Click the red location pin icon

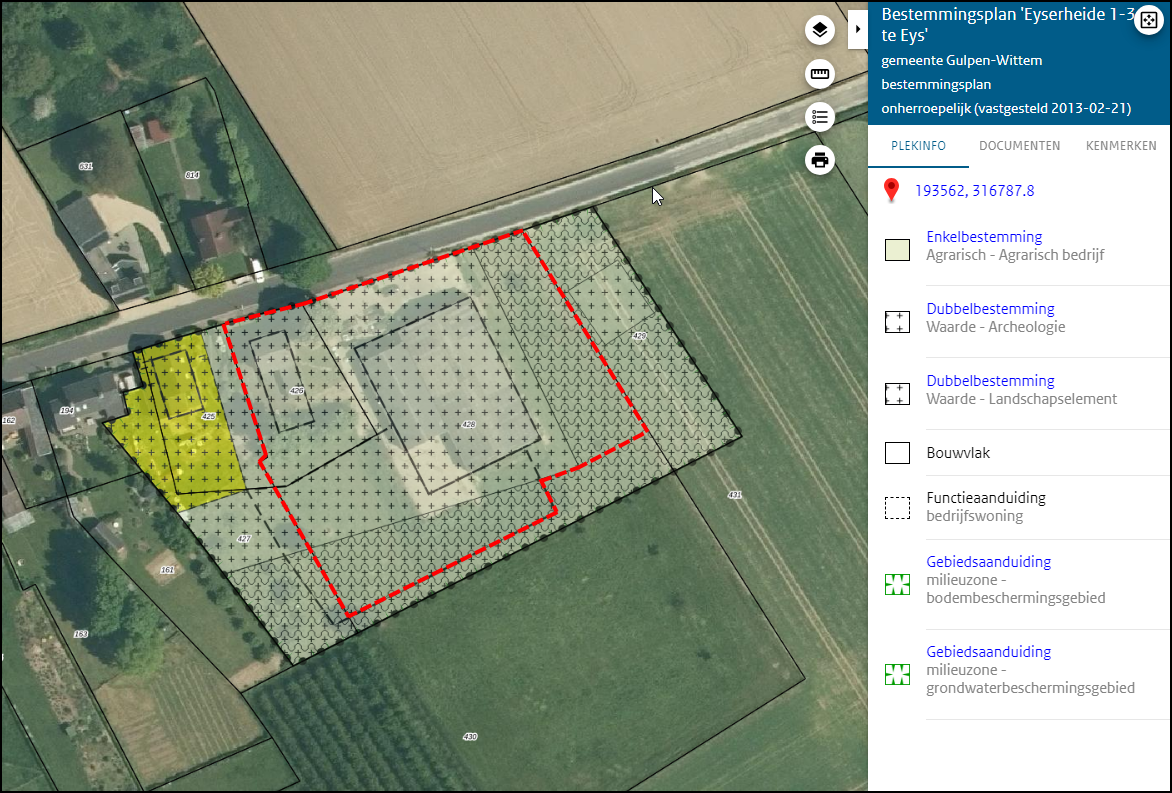coord(891,191)
